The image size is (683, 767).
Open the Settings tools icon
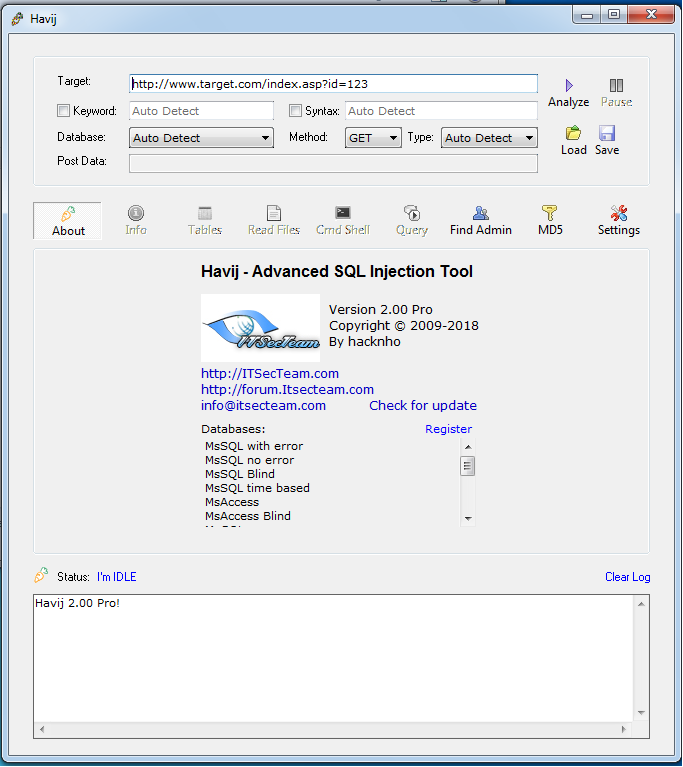point(619,213)
